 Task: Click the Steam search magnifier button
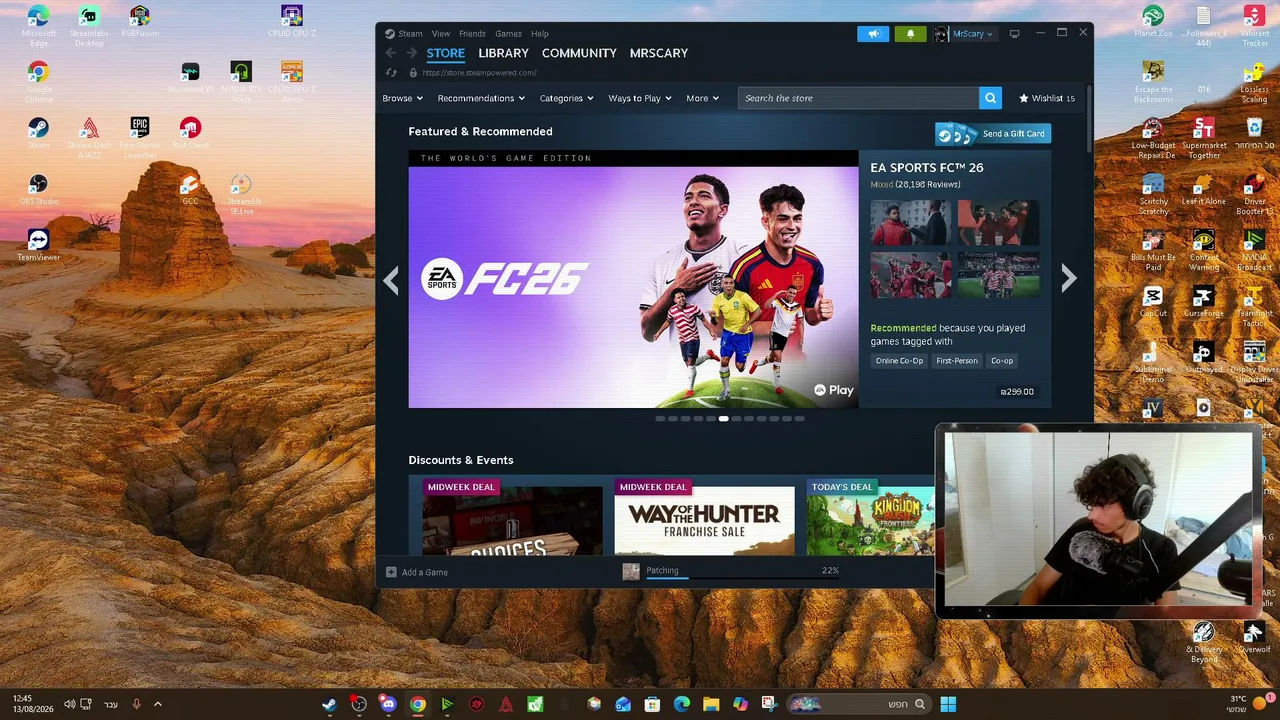click(990, 98)
